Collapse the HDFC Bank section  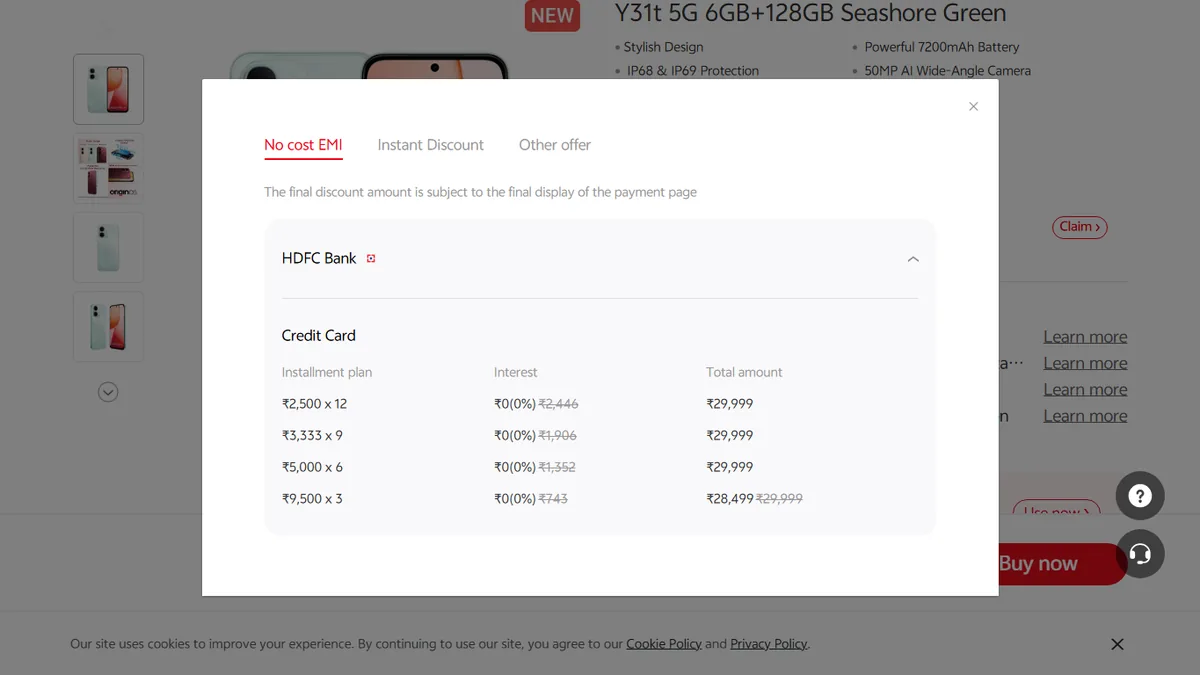click(913, 259)
